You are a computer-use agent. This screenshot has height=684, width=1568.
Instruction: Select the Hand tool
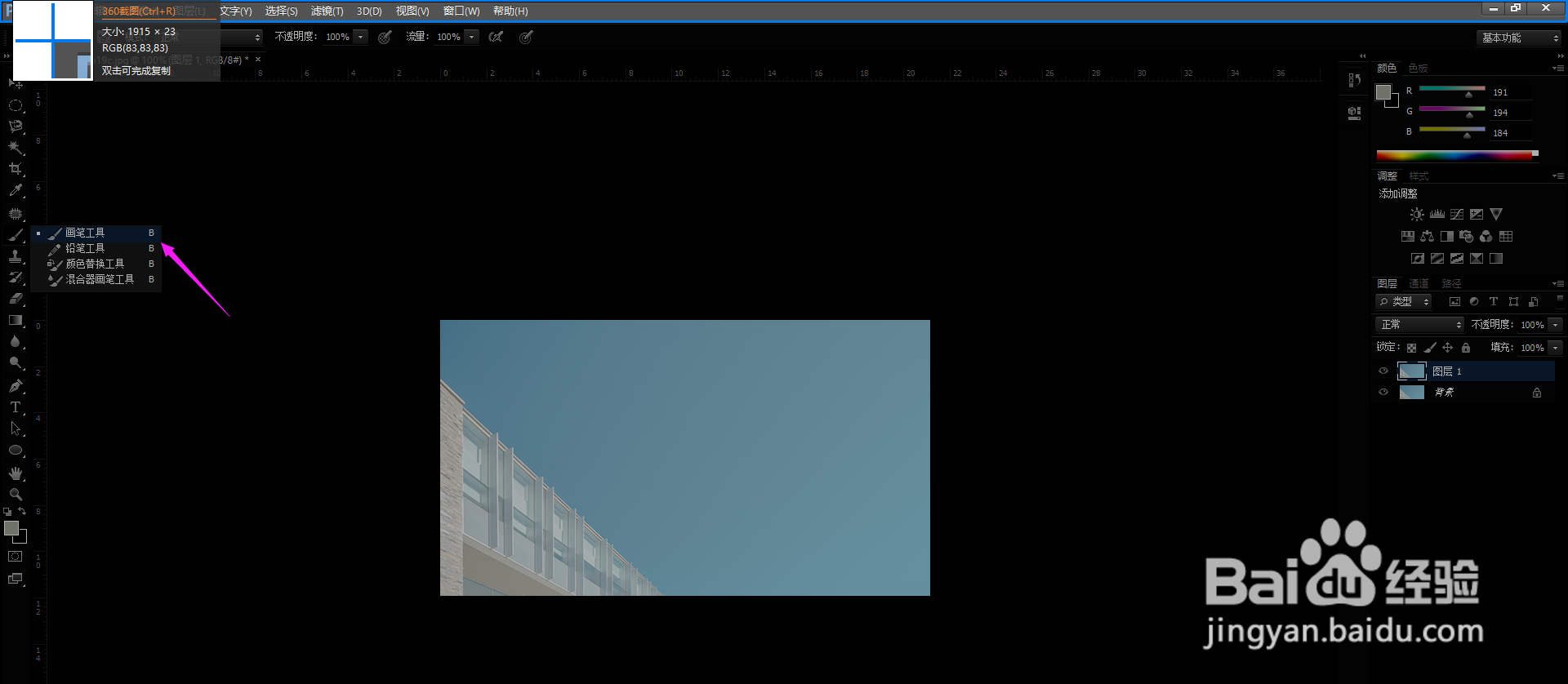(x=16, y=473)
